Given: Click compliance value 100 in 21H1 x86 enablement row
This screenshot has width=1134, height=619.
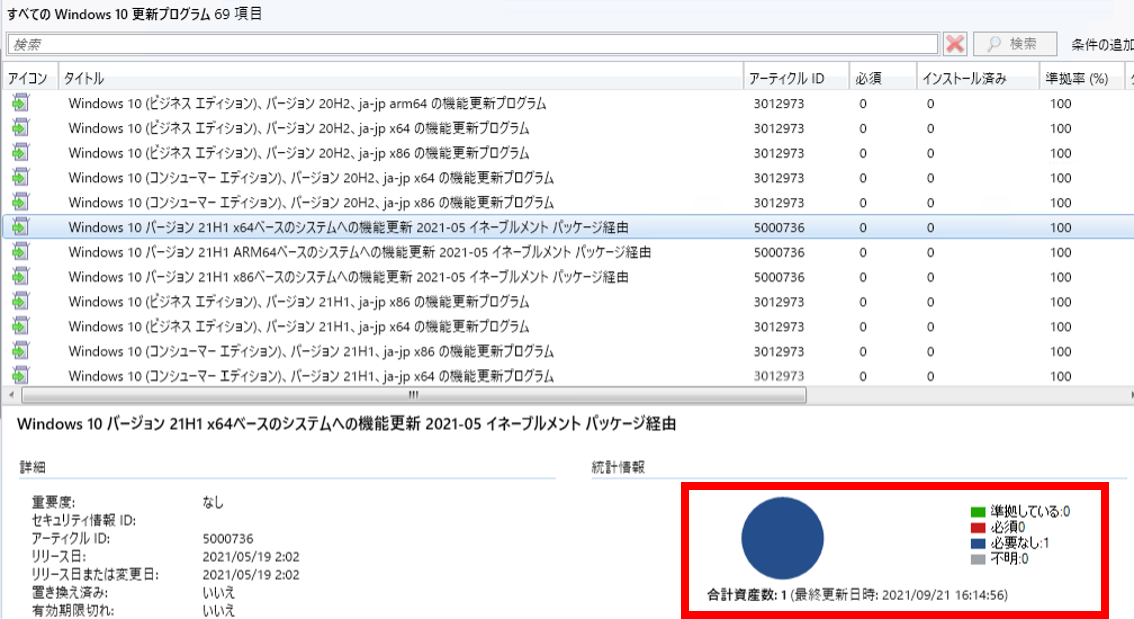Looking at the screenshot, I should (1061, 277).
